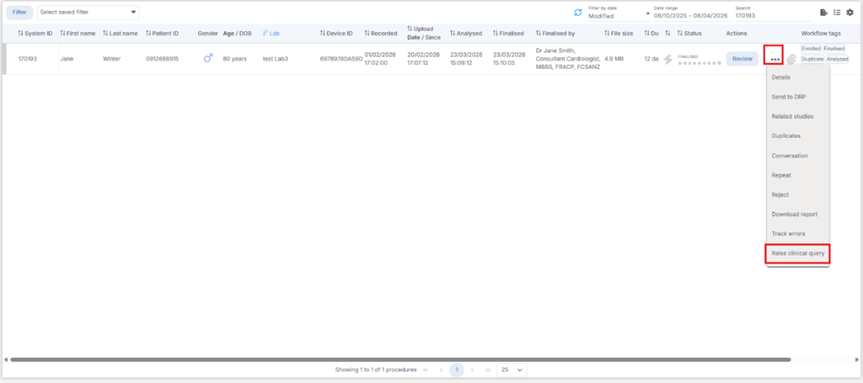Sort the table by System ID column

[x=35, y=34]
